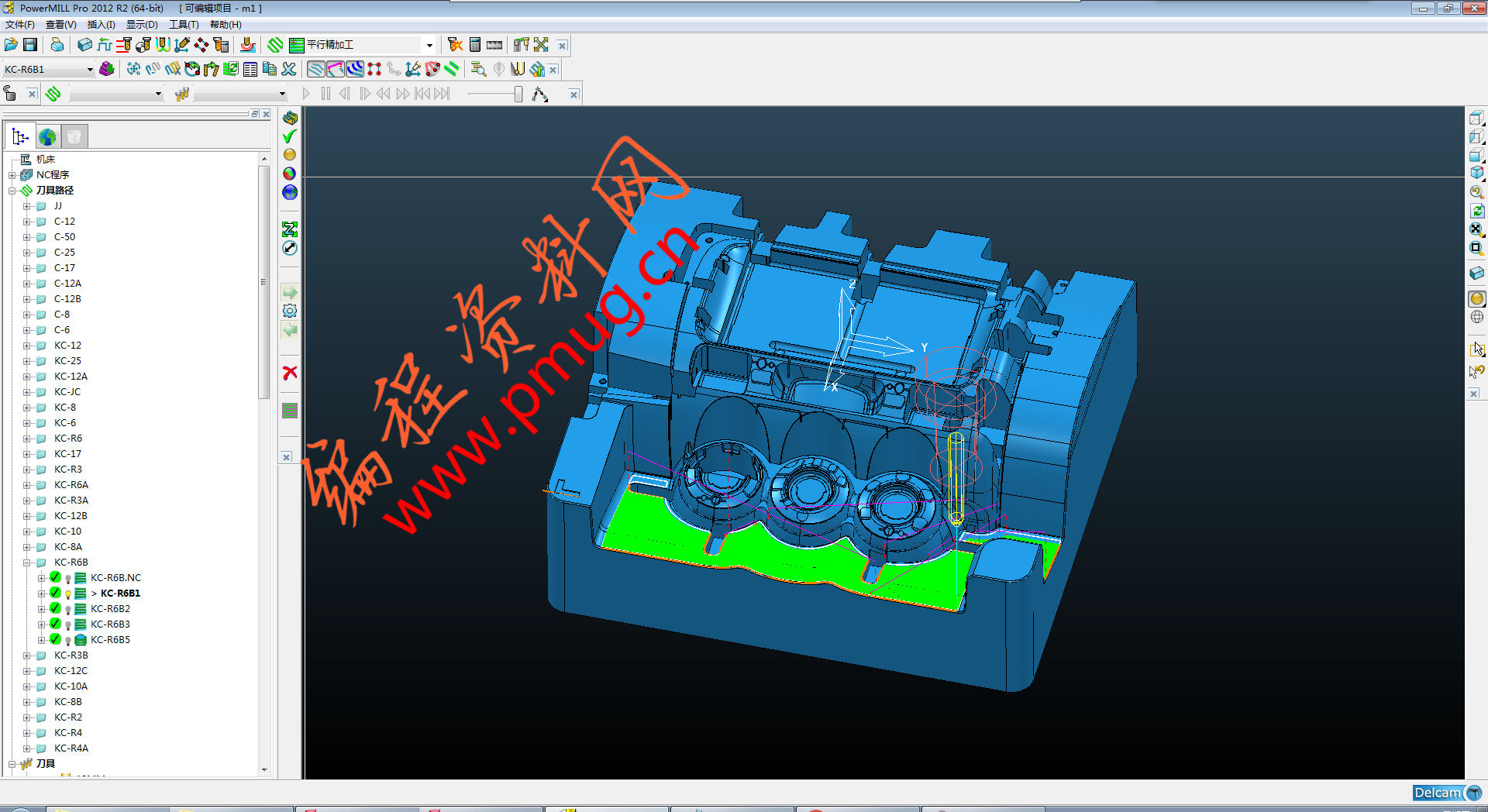Open the 插入(I) menu
The height and width of the screenshot is (812, 1488).
[101, 25]
